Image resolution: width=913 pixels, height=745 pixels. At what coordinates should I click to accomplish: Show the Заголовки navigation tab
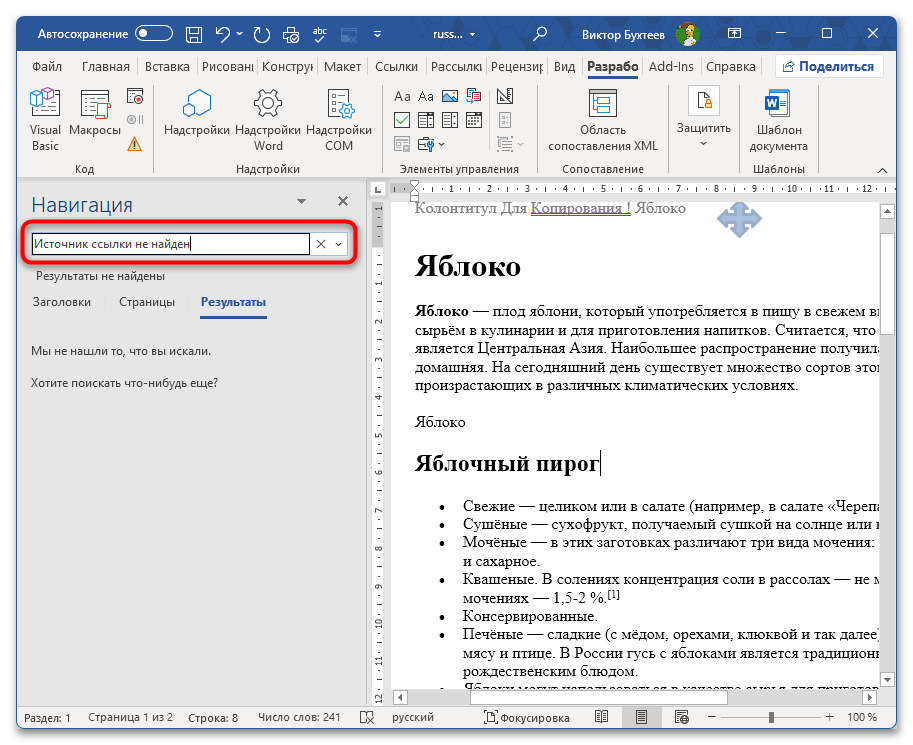click(62, 302)
